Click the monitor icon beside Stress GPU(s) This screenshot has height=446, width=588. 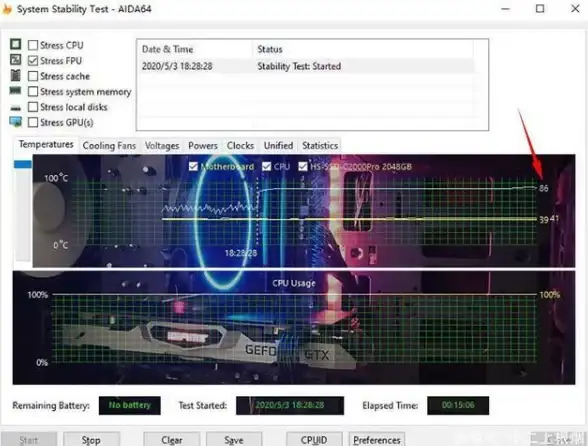(x=15, y=122)
